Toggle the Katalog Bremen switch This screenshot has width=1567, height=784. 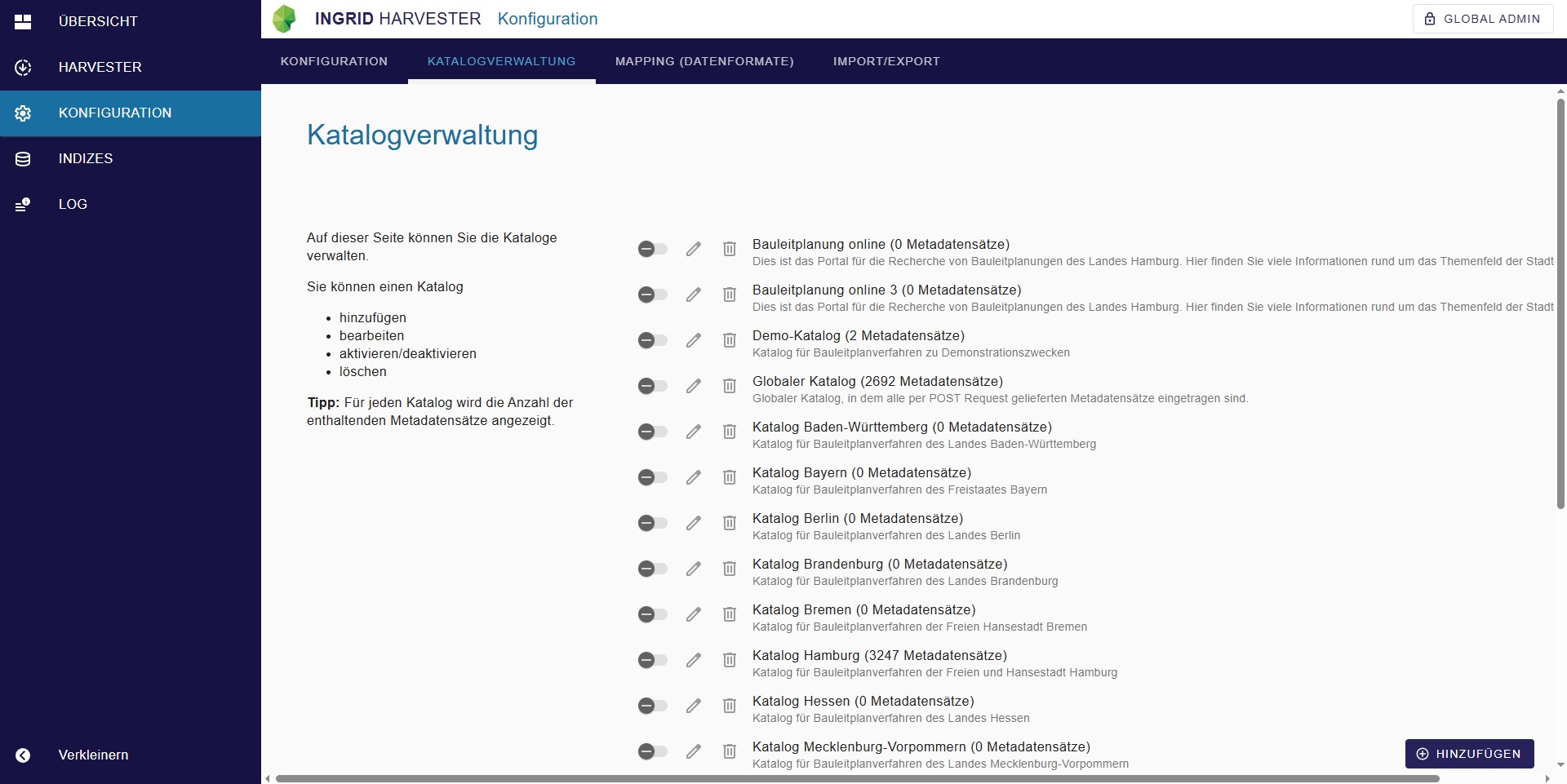coord(652,614)
